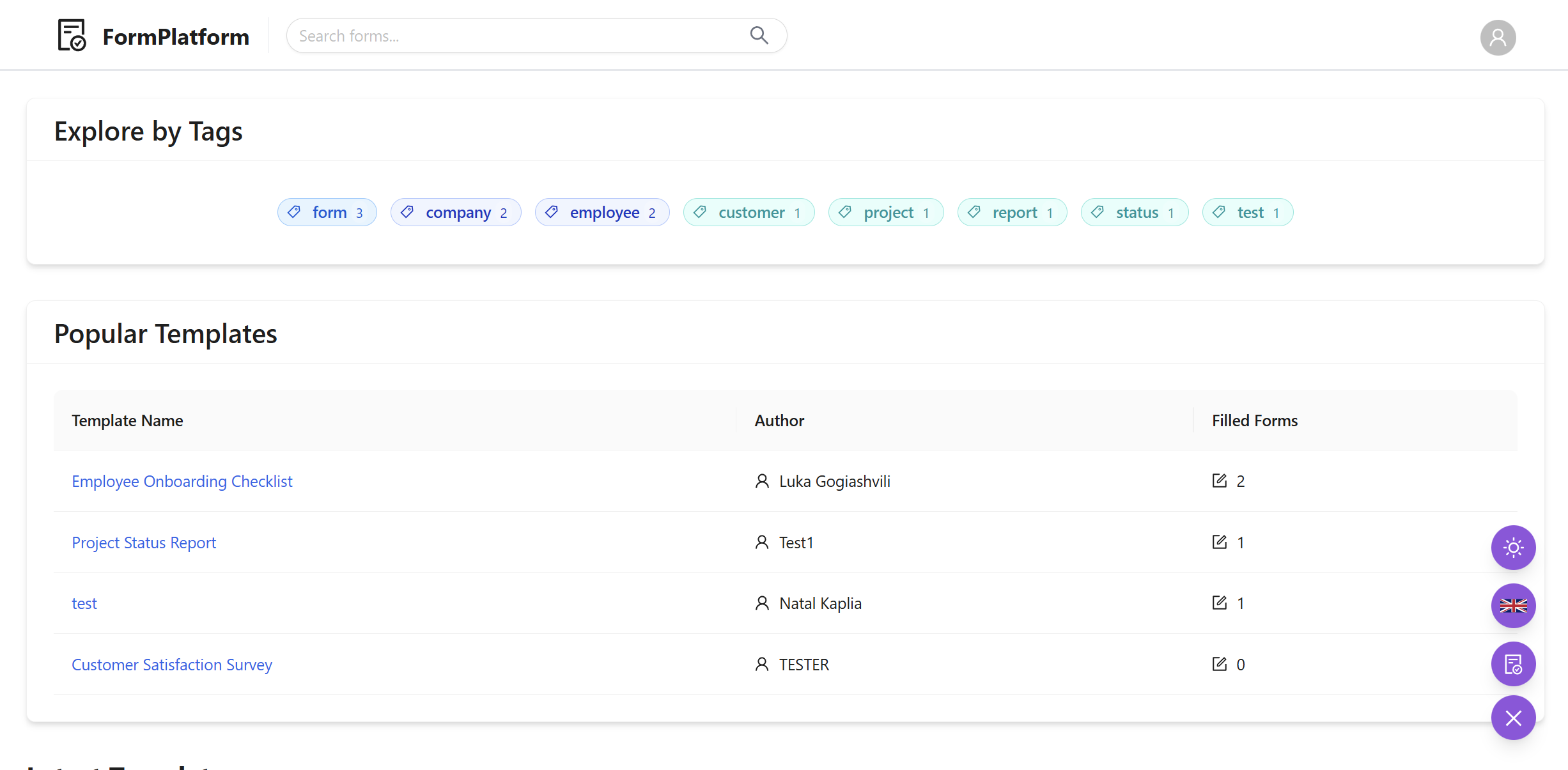The image size is (1568, 770).
Task: Collapse the floating action menu with the X
Action: [x=1512, y=718]
